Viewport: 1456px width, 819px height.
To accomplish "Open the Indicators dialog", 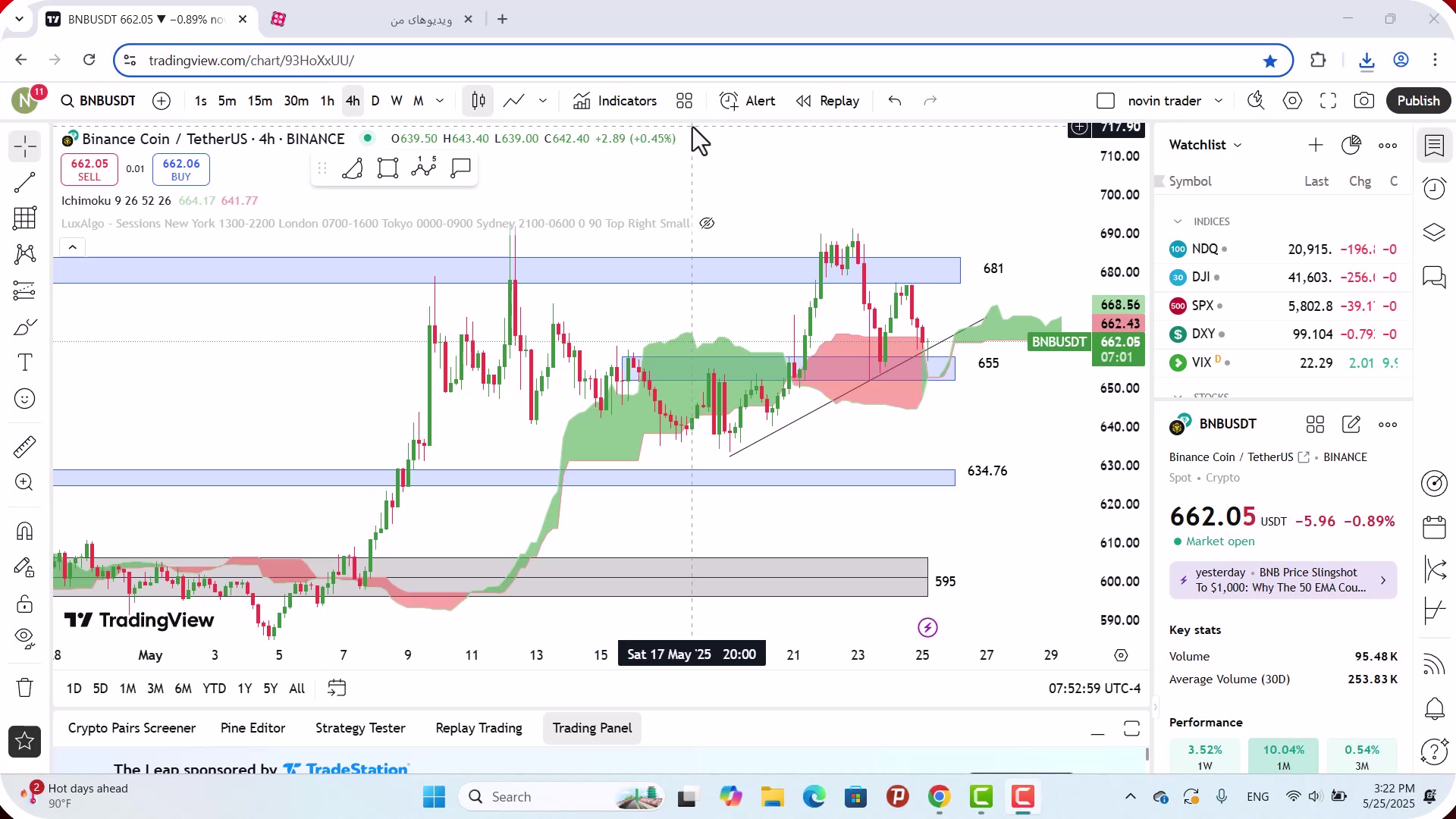I will click(615, 101).
